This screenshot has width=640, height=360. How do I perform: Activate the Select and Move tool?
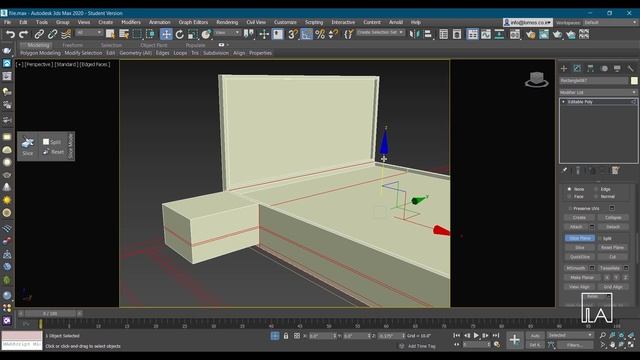[x=166, y=34]
